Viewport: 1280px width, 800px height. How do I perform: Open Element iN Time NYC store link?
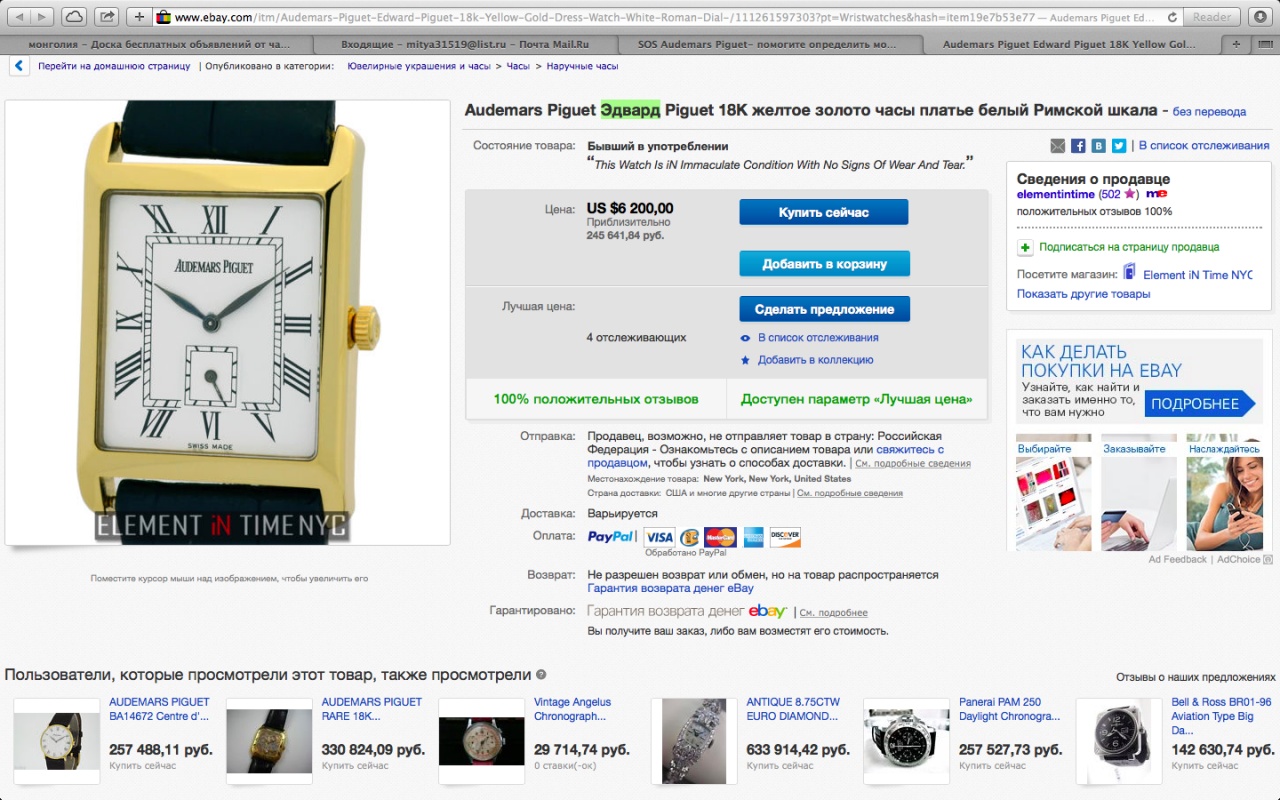point(1197,275)
